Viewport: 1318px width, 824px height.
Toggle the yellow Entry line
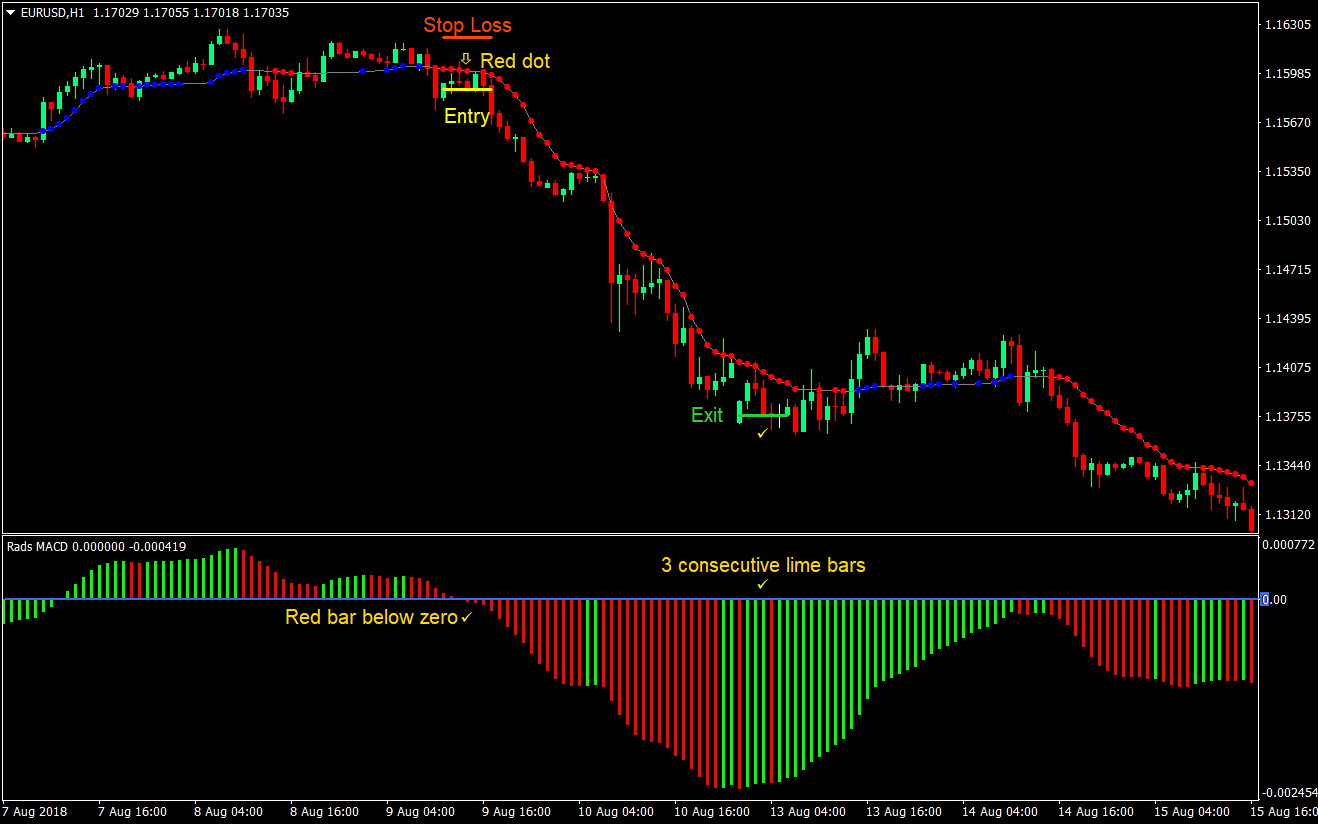[466, 89]
